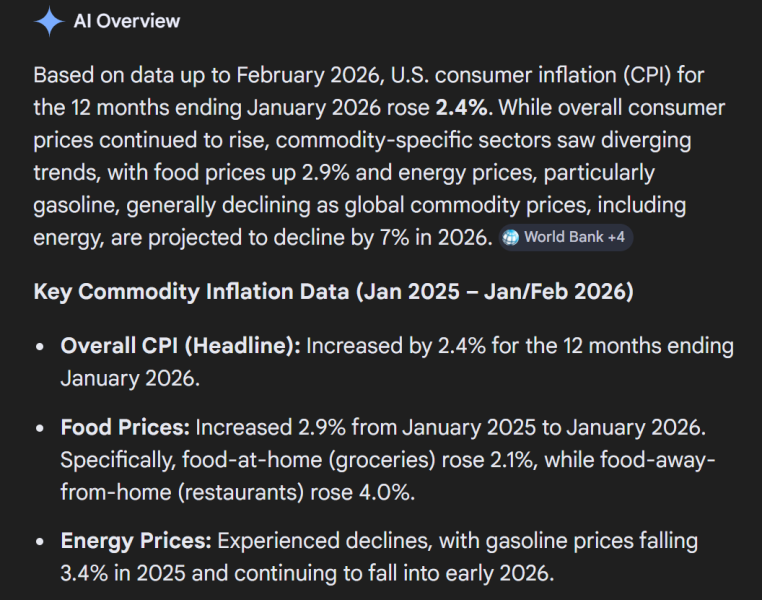Click the text decline by 7% in 2026
This screenshot has height=600, width=762.
tap(394, 237)
